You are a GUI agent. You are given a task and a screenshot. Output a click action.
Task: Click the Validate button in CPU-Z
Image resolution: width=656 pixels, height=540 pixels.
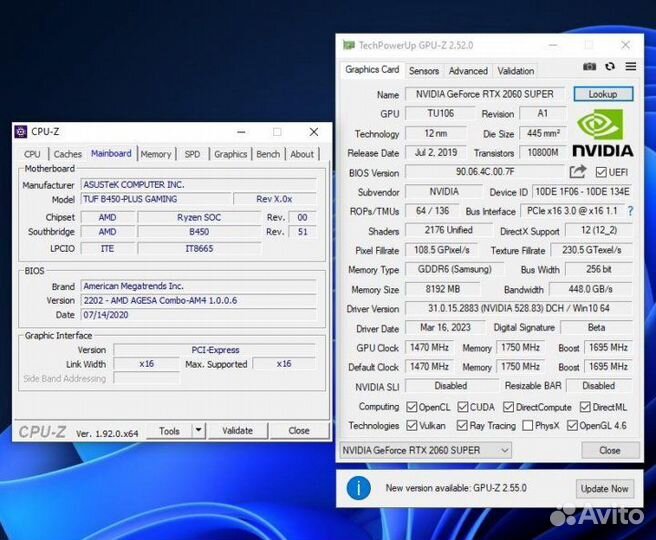237,430
